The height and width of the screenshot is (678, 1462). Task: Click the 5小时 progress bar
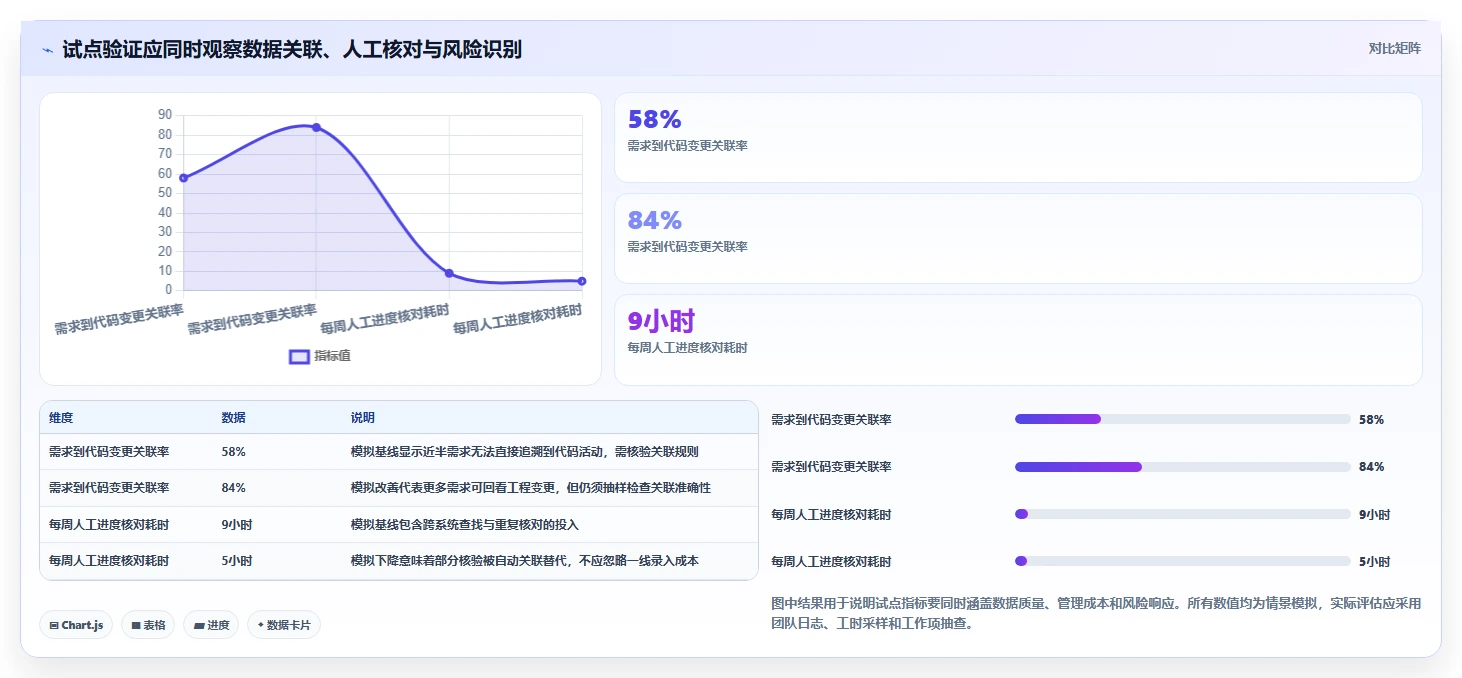coord(1182,561)
